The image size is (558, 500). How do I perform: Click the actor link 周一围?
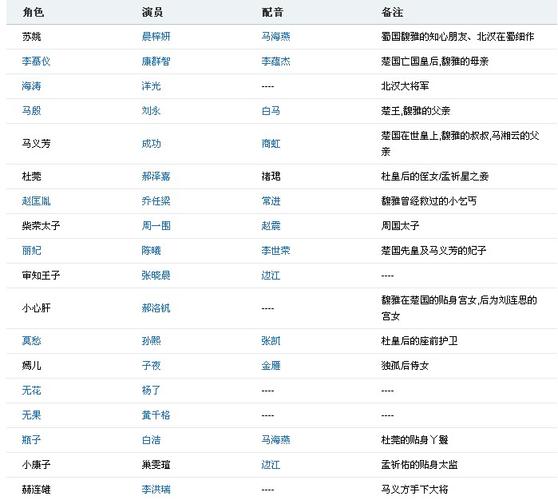click(x=156, y=226)
